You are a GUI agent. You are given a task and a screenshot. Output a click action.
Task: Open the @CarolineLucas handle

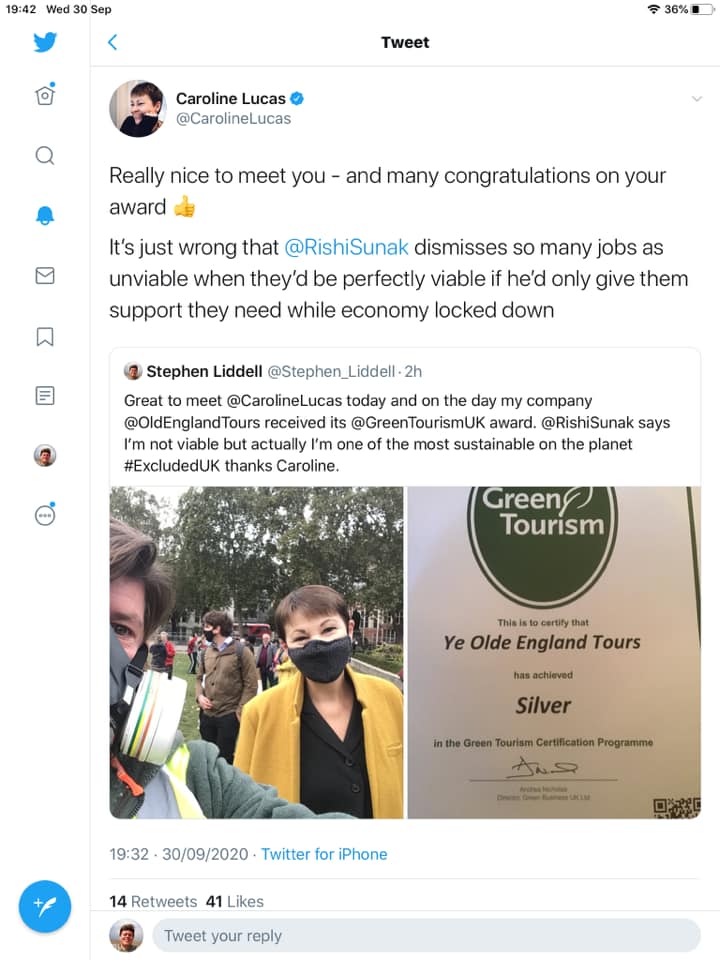tap(233, 119)
